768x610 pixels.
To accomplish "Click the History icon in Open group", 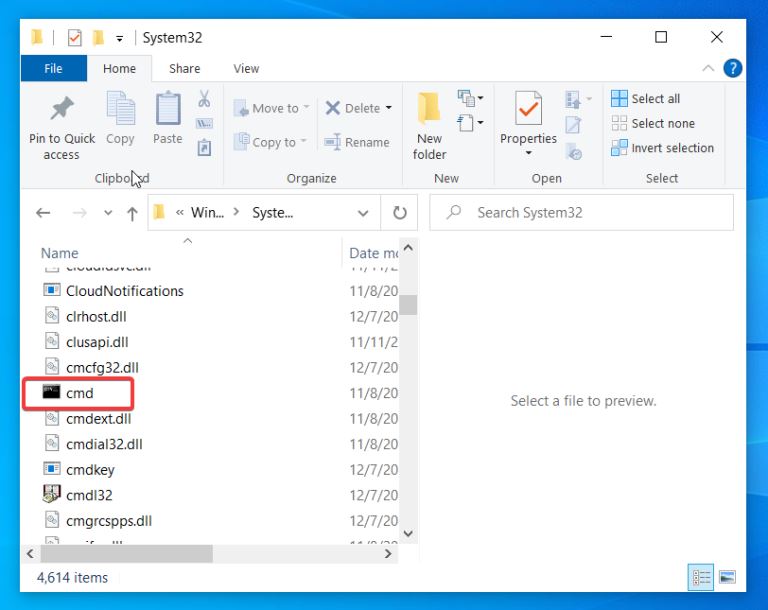I will pyautogui.click(x=573, y=151).
